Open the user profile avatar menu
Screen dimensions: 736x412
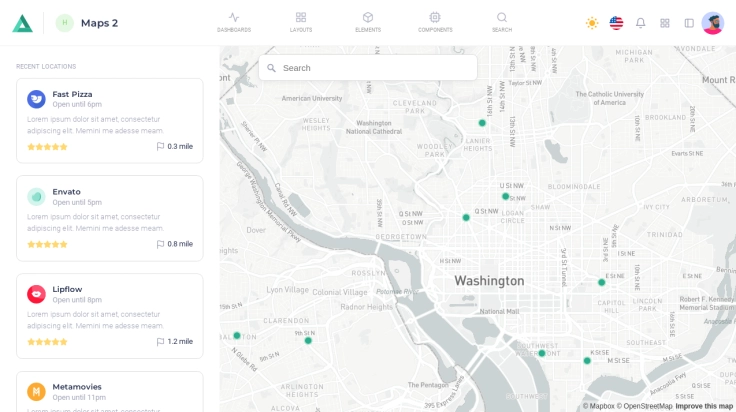(713, 23)
